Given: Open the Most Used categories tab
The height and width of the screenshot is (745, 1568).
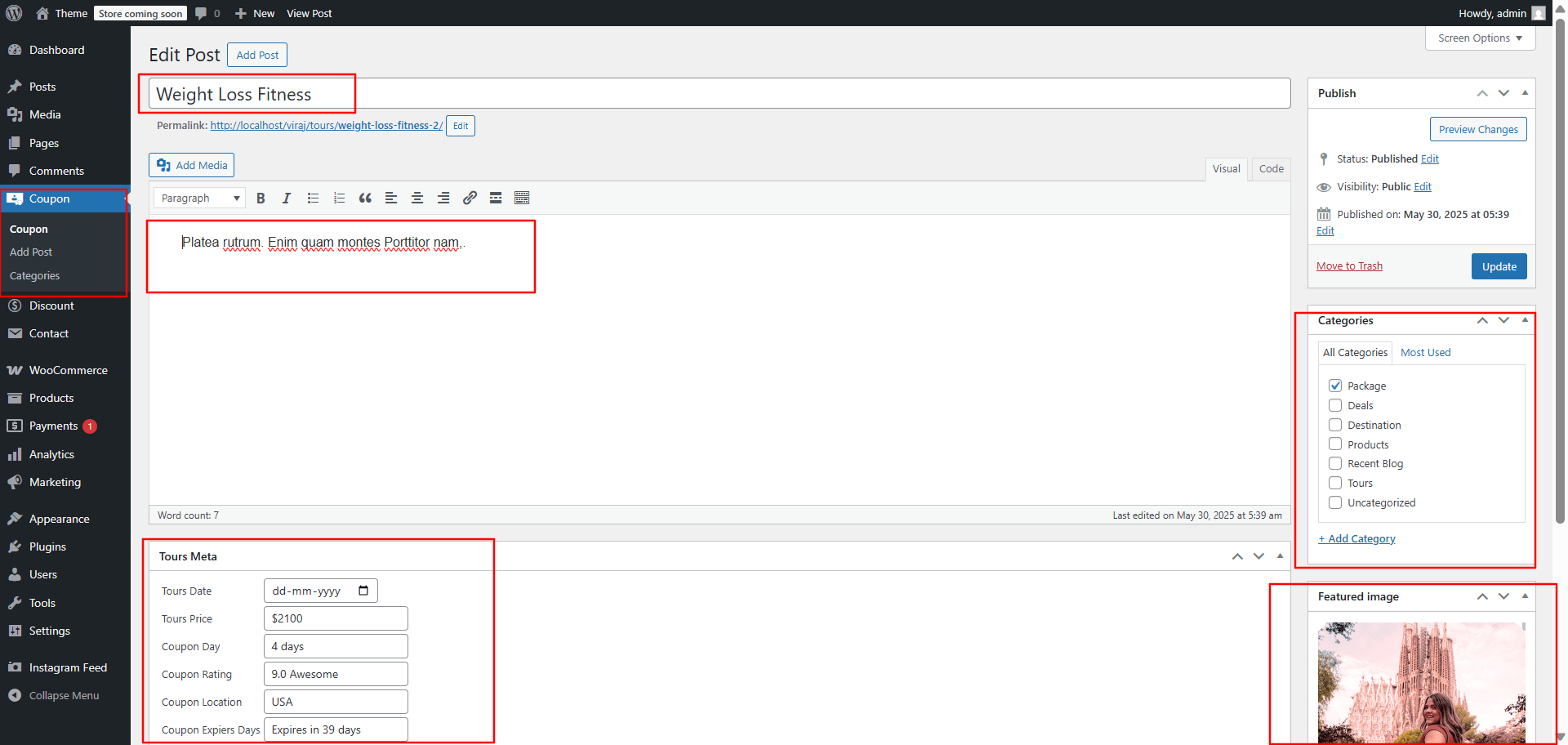Looking at the screenshot, I should [x=1425, y=353].
